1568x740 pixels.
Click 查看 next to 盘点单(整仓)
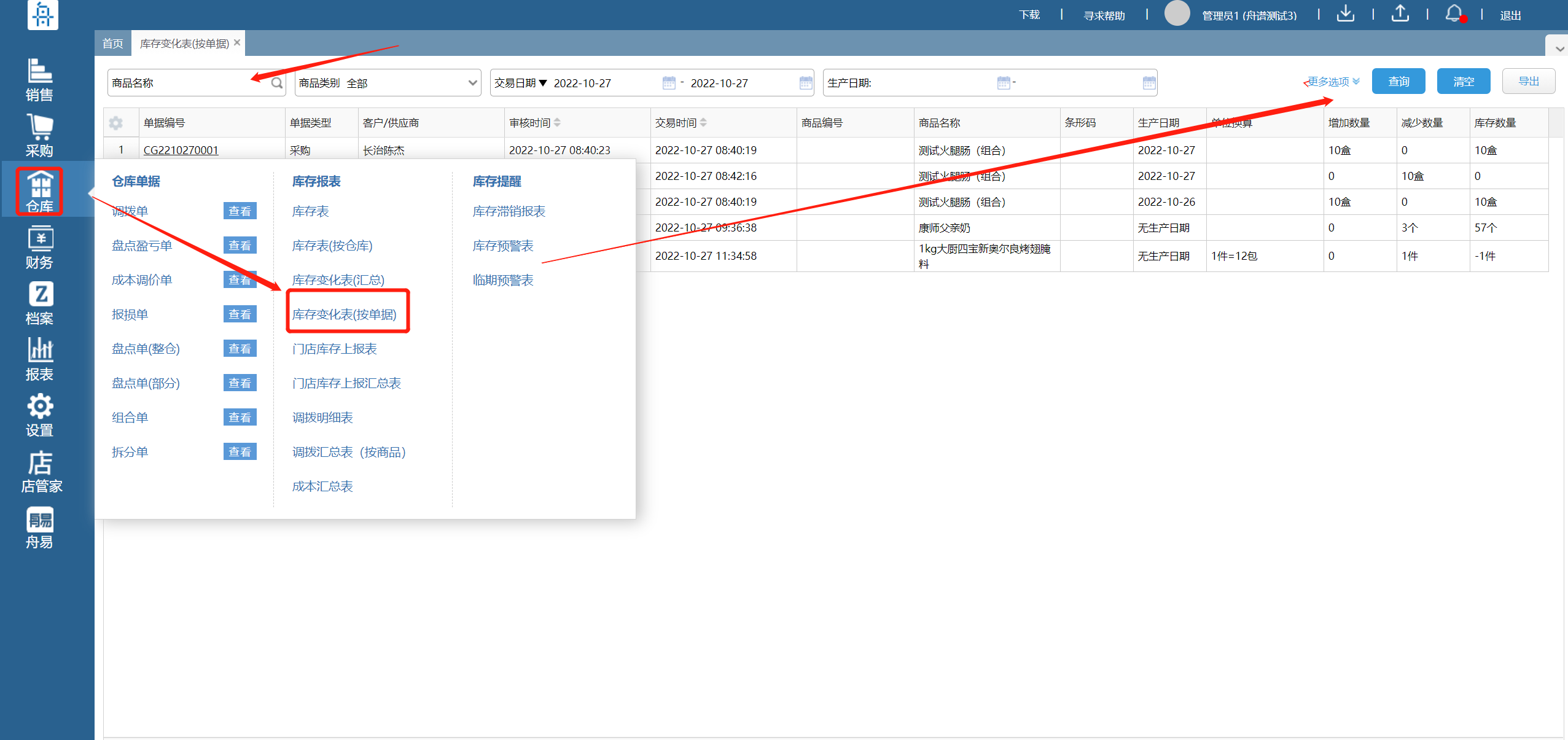tap(240, 349)
